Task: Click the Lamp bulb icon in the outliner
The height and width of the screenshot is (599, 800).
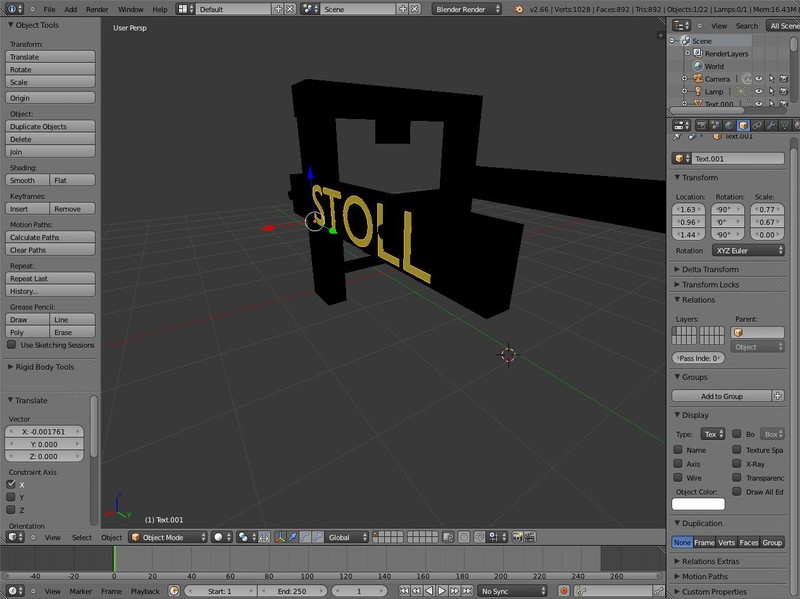Action: (x=698, y=91)
